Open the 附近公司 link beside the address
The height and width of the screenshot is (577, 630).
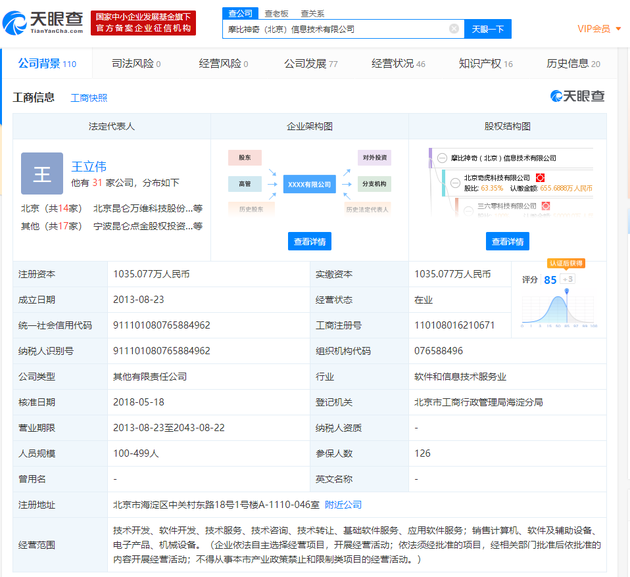click(343, 505)
